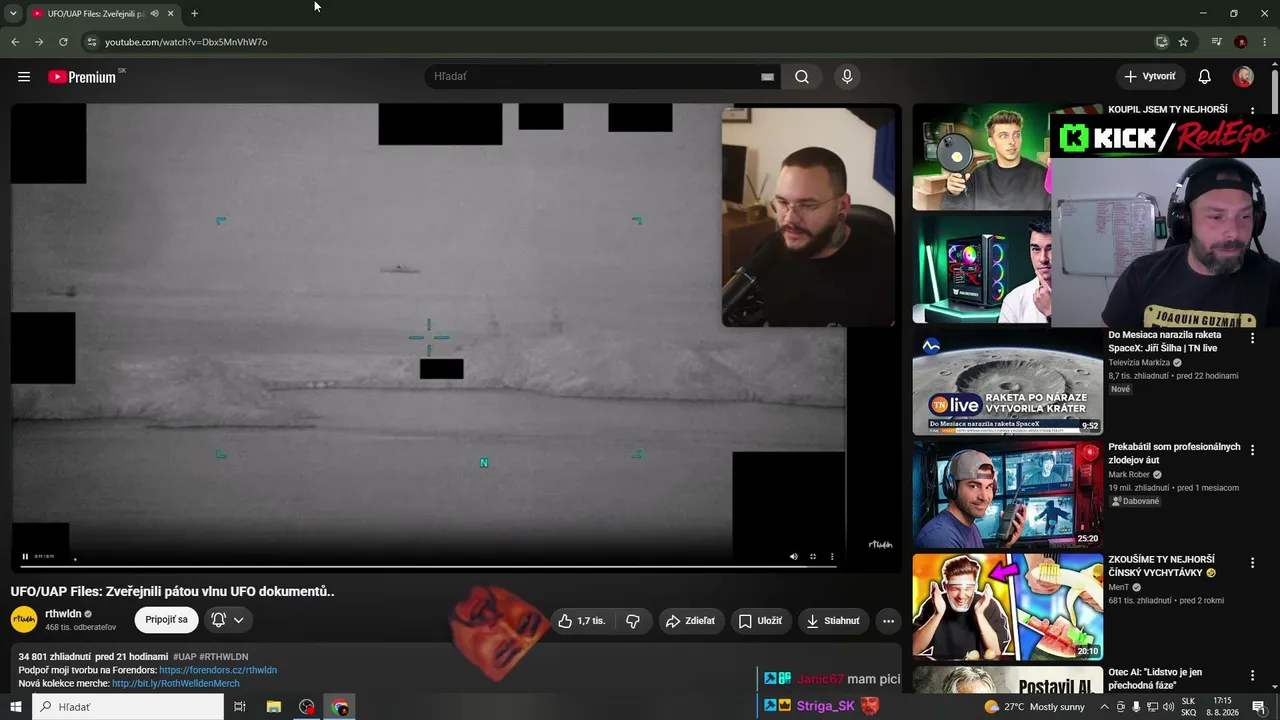Install app icon in address bar
Screen dimensions: 1280x720
1161,42
